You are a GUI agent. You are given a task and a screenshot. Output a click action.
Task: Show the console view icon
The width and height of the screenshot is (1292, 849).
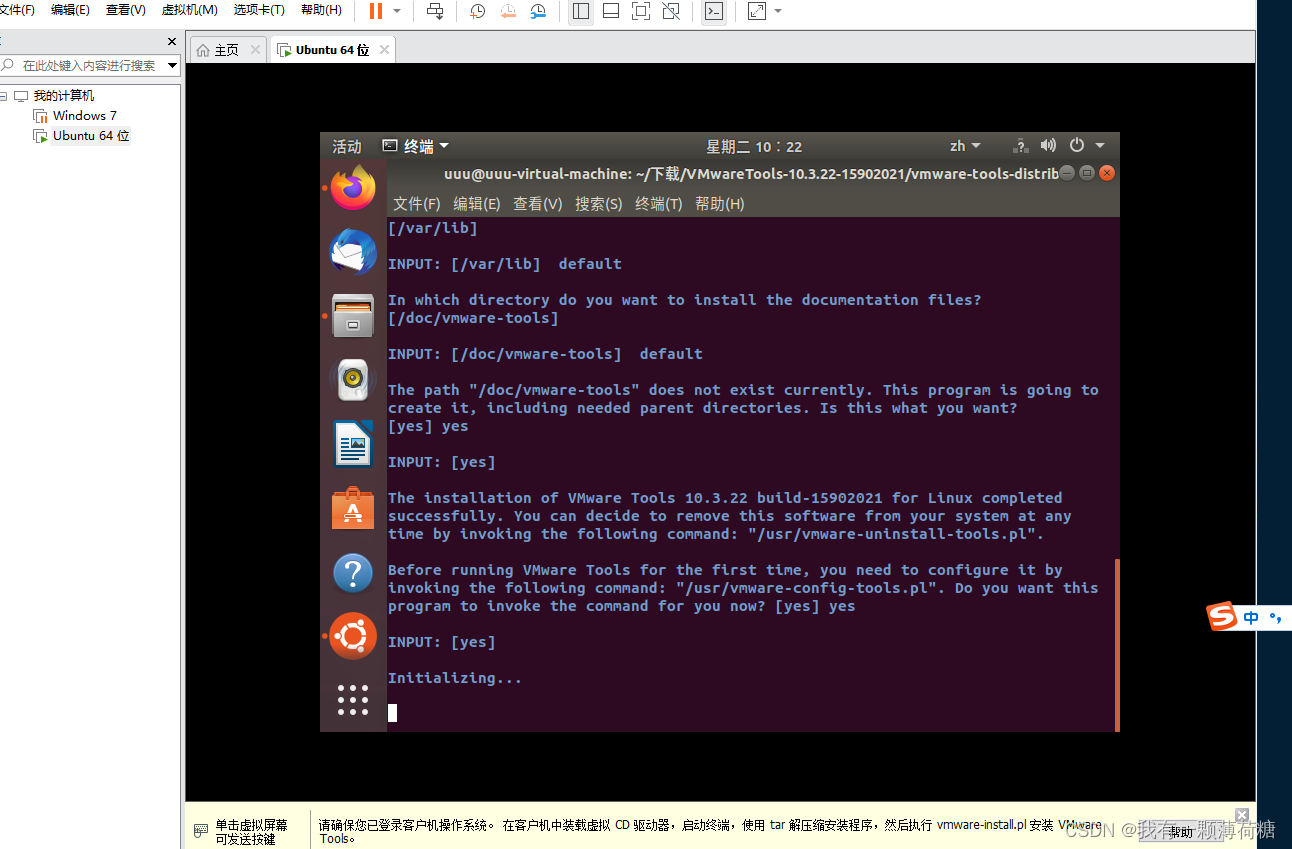[x=714, y=11]
